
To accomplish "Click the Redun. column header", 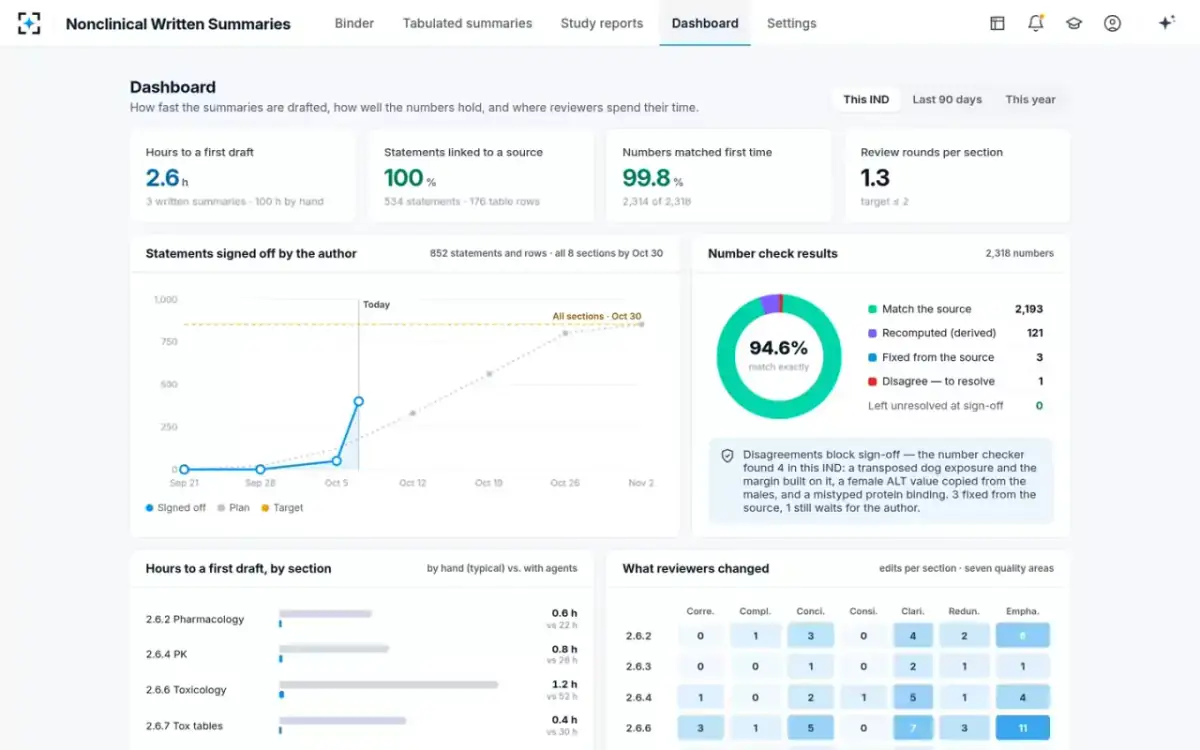I will click(x=964, y=611).
